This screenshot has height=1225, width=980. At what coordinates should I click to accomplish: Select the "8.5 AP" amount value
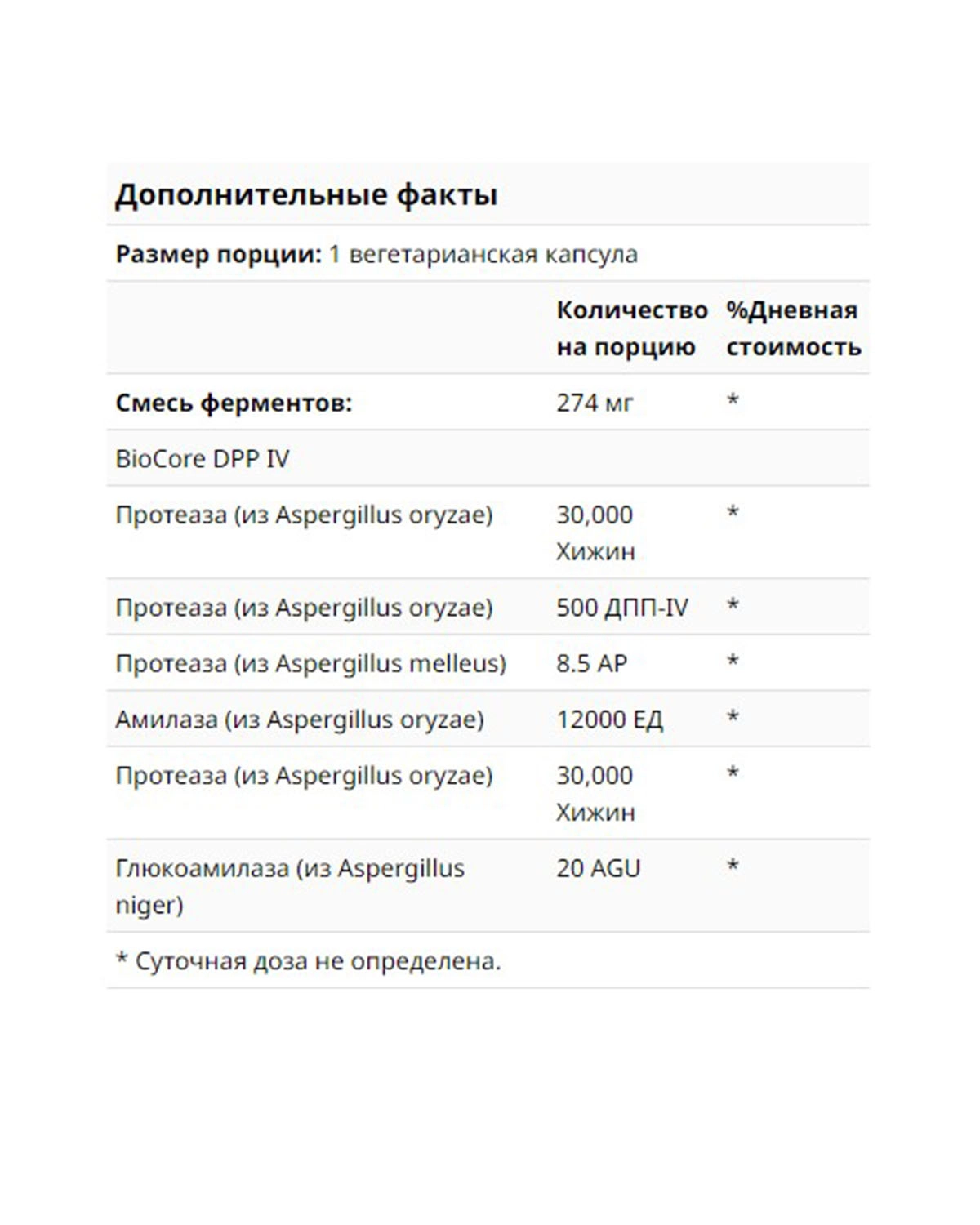[591, 663]
